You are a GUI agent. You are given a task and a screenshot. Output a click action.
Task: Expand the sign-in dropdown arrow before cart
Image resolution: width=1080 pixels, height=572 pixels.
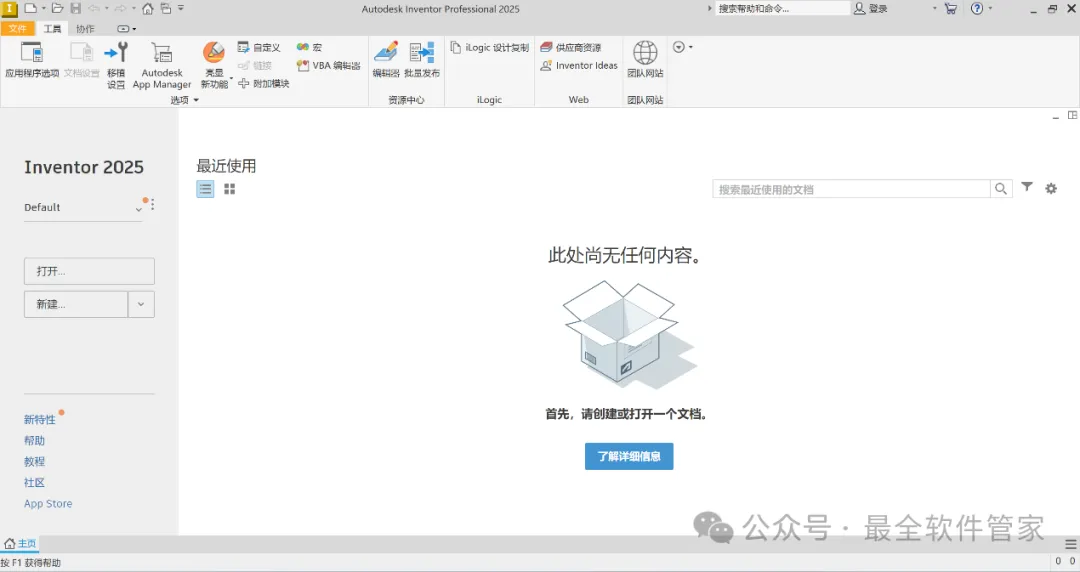pos(935,8)
